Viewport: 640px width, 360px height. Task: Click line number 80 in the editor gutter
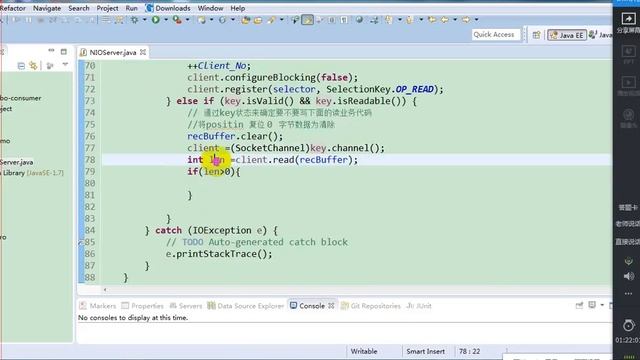(90, 183)
